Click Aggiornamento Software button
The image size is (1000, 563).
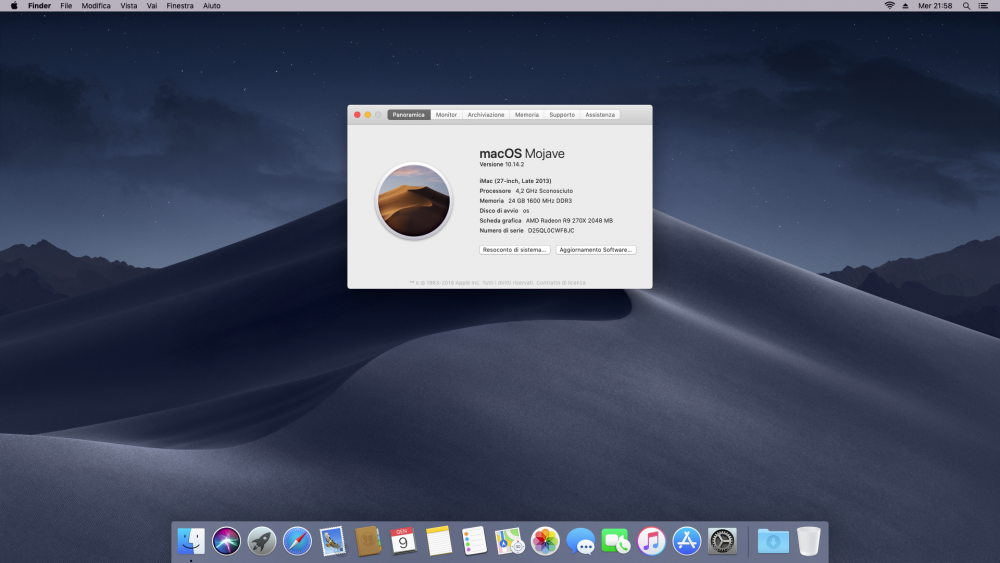[x=596, y=250]
